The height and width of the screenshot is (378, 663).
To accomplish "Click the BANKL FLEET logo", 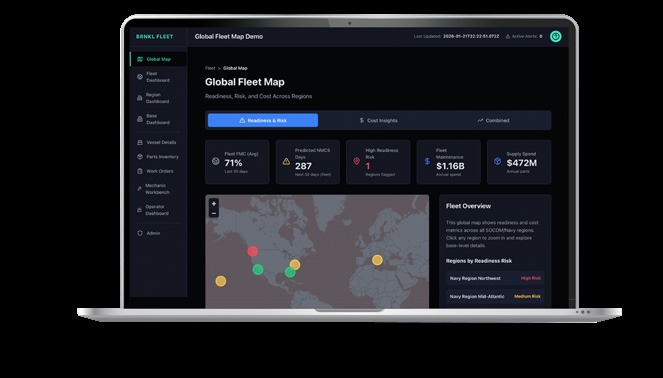I will [154, 37].
